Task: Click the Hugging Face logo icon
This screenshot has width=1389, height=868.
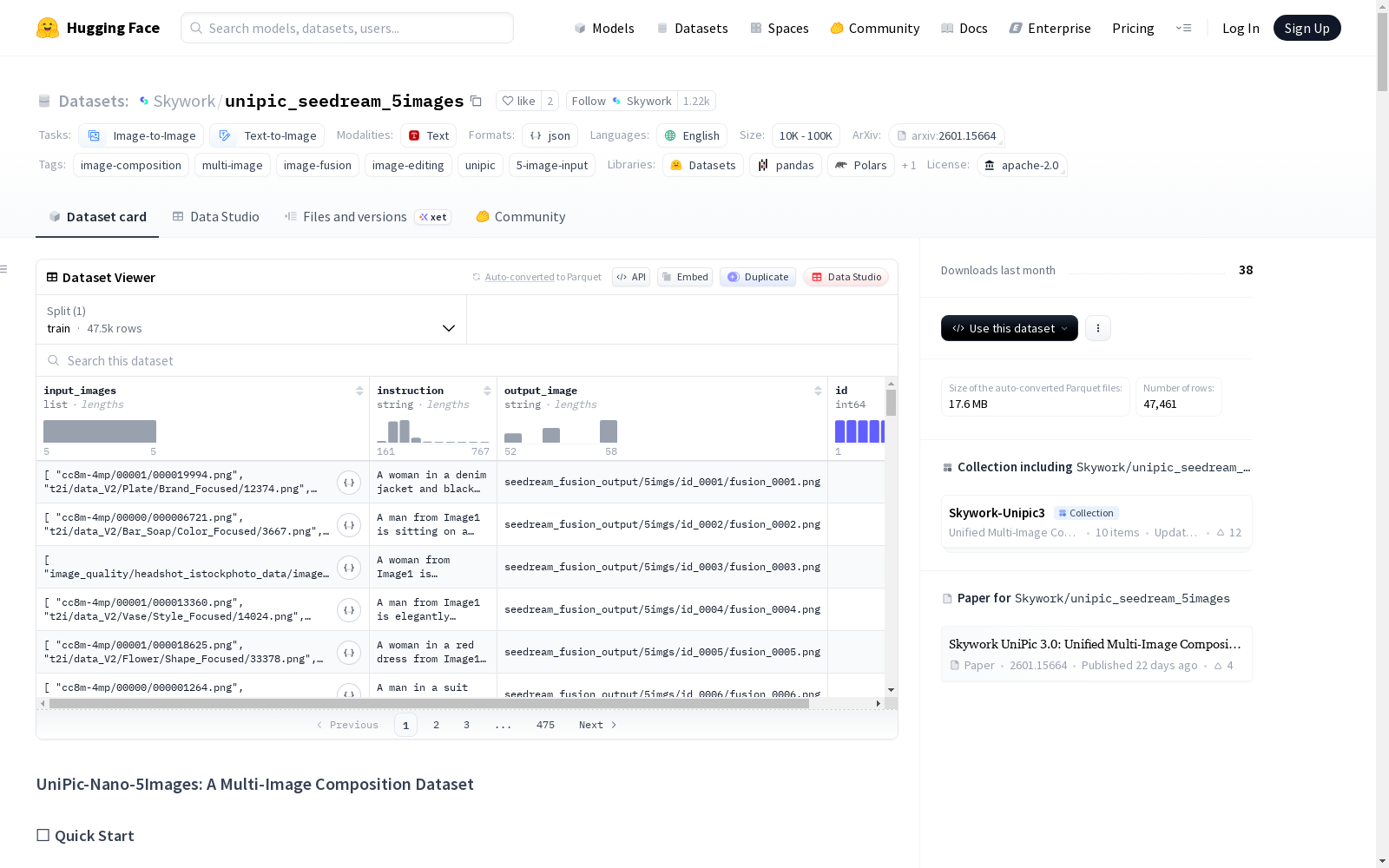Action: point(48,28)
